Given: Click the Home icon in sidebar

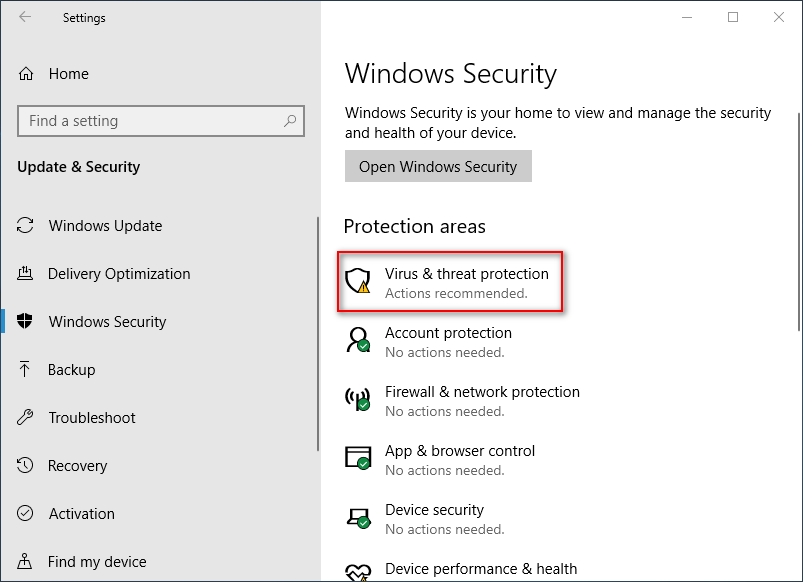Looking at the screenshot, I should [26, 74].
